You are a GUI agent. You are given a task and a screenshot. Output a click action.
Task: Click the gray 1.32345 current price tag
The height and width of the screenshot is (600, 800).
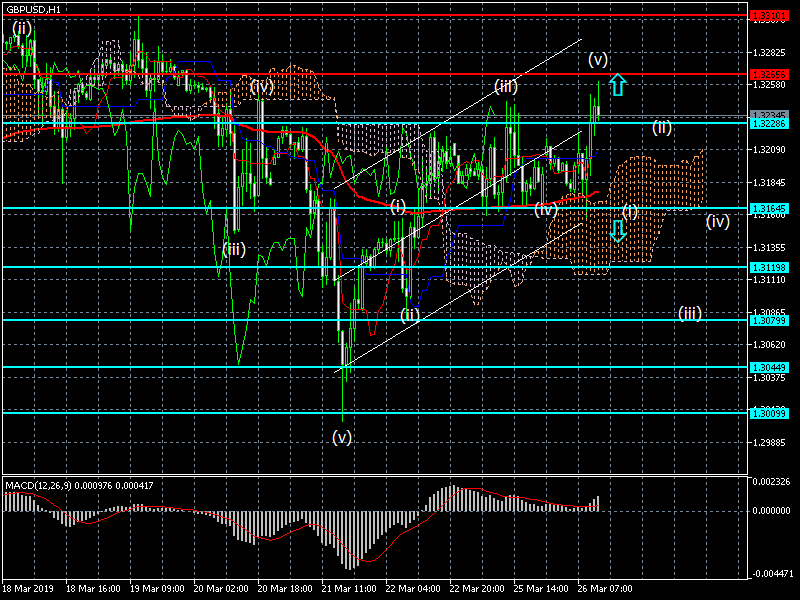tap(770, 115)
